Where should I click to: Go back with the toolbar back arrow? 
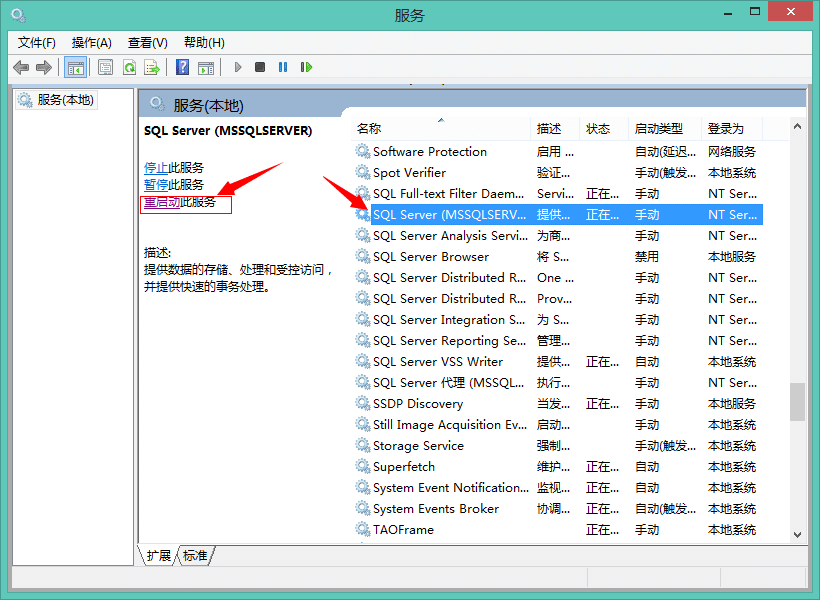(x=21, y=67)
